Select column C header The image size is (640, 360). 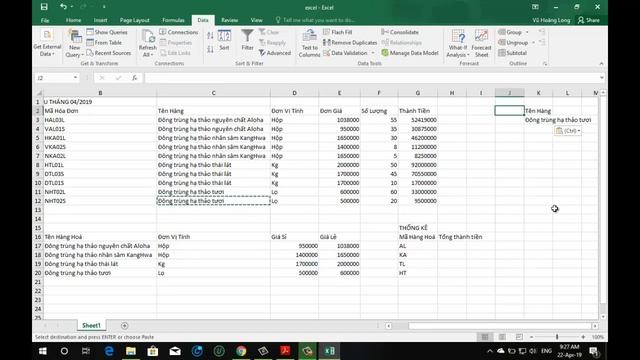tap(213, 93)
